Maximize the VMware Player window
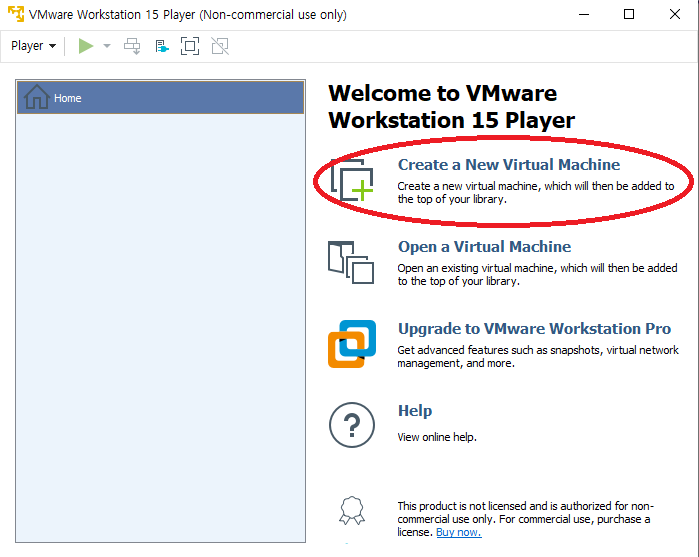The width and height of the screenshot is (699, 557). (629, 14)
